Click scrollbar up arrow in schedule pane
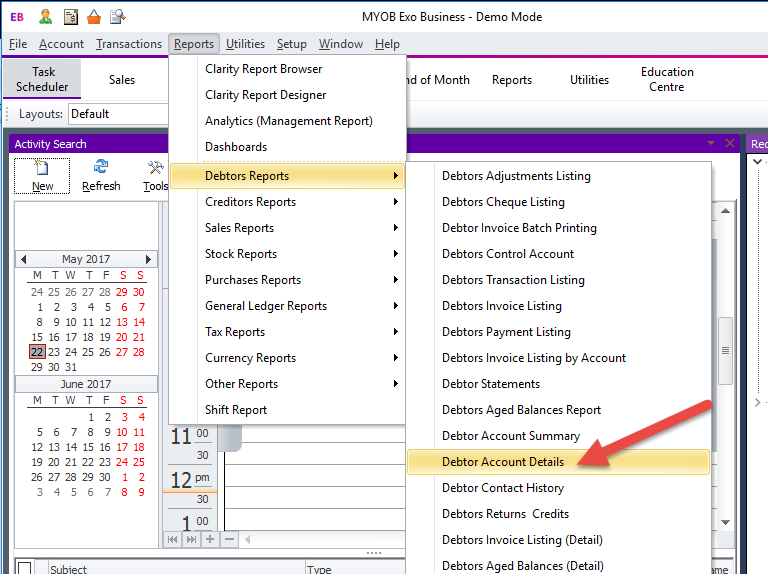Viewport: 768px width, 574px height. (x=725, y=211)
